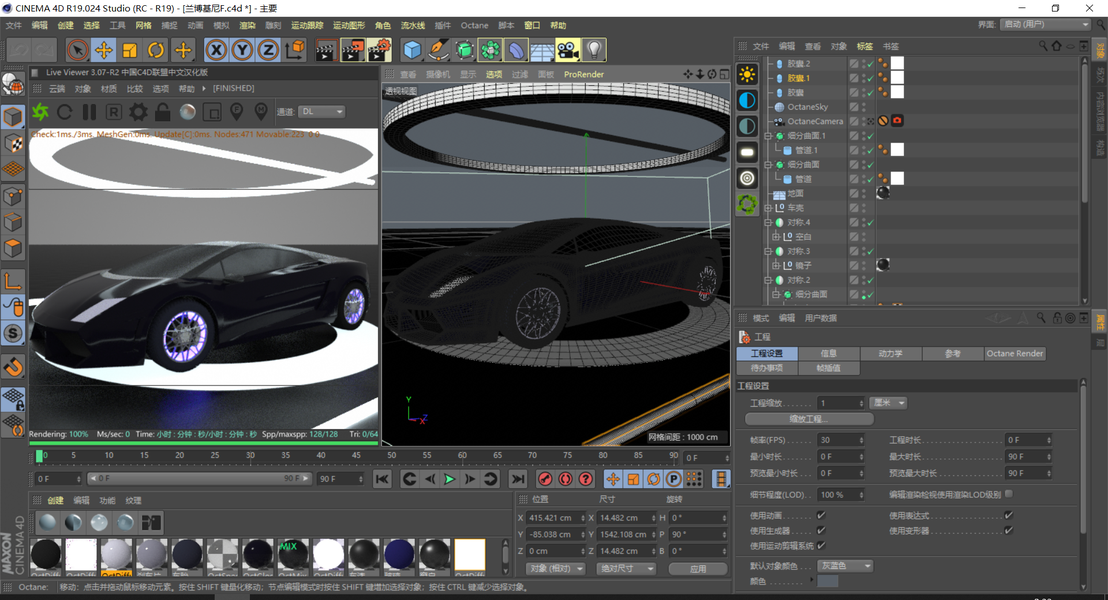
Task: Open the Octane menu in menu bar
Action: coord(474,25)
